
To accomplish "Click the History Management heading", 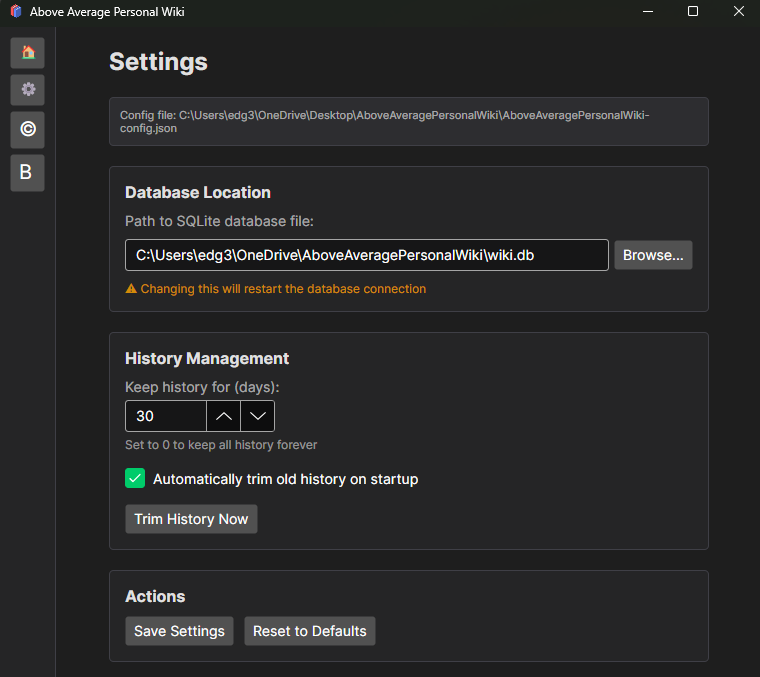I will click(x=207, y=359).
